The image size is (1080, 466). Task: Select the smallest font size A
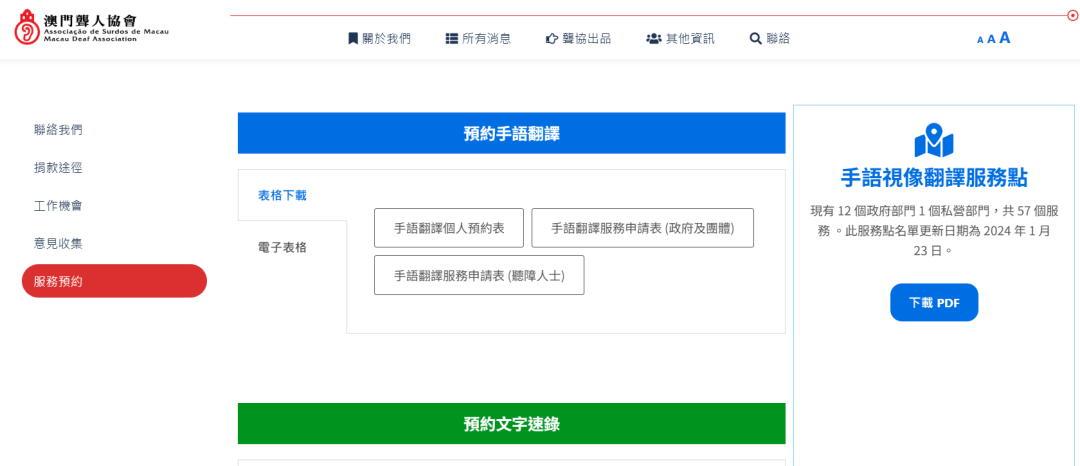(x=980, y=40)
